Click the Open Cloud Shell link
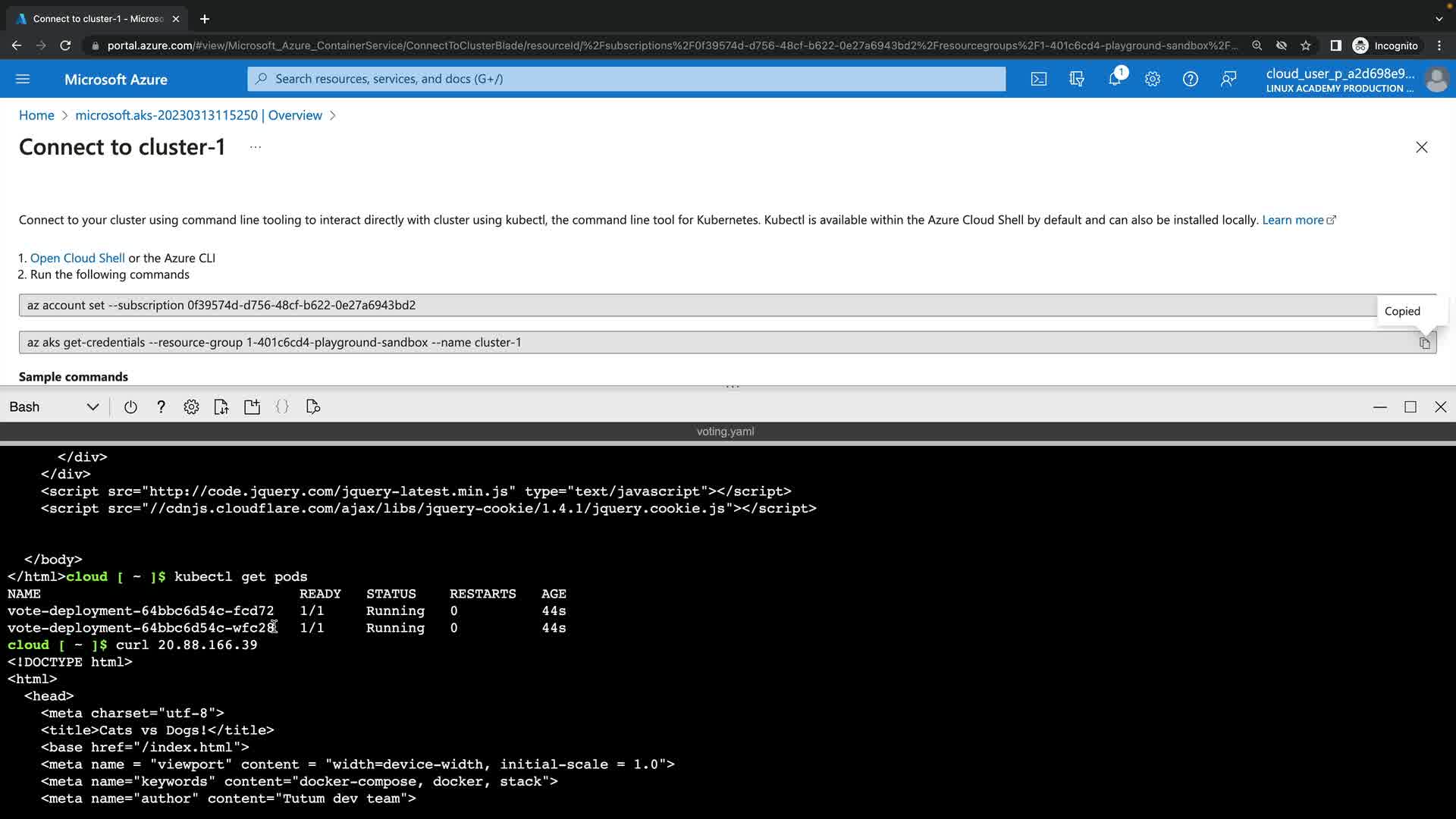This screenshot has height=819, width=1456. click(x=77, y=258)
